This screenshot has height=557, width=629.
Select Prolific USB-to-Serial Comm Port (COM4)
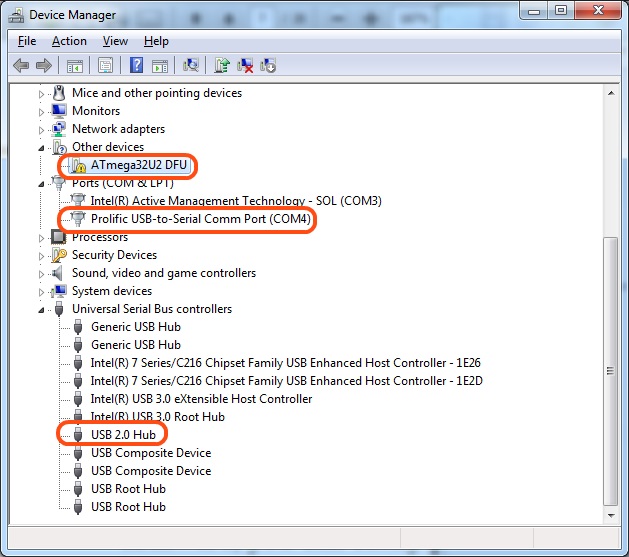(x=201, y=219)
